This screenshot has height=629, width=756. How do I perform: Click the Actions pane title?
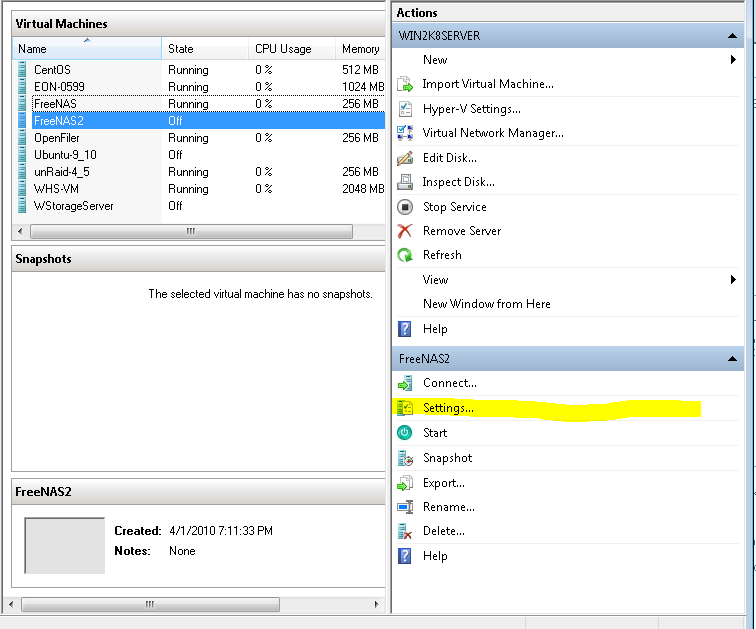(417, 13)
